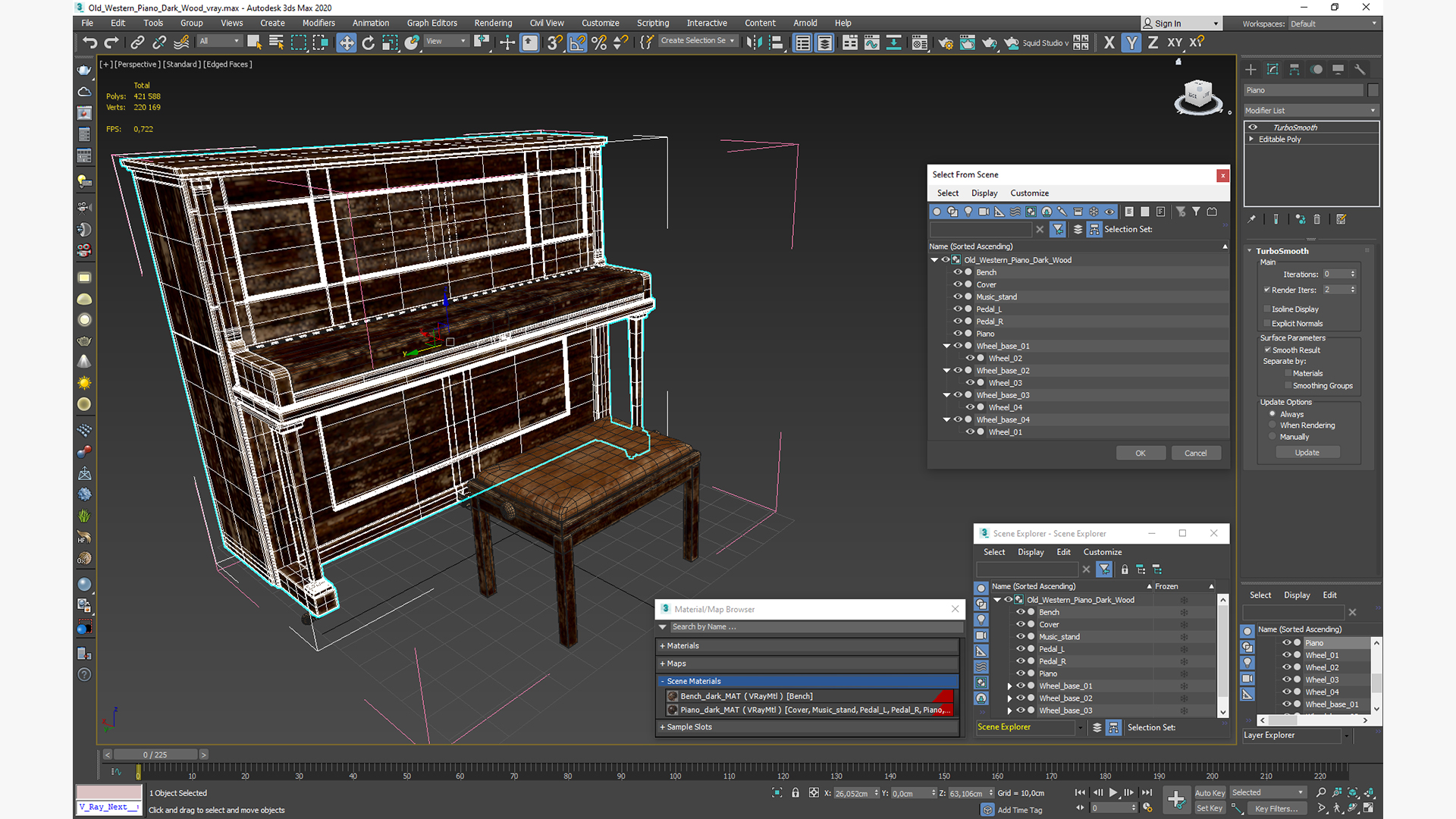This screenshot has width=1456, height=819.
Task: Click the Key Filters button
Action: point(1276,808)
